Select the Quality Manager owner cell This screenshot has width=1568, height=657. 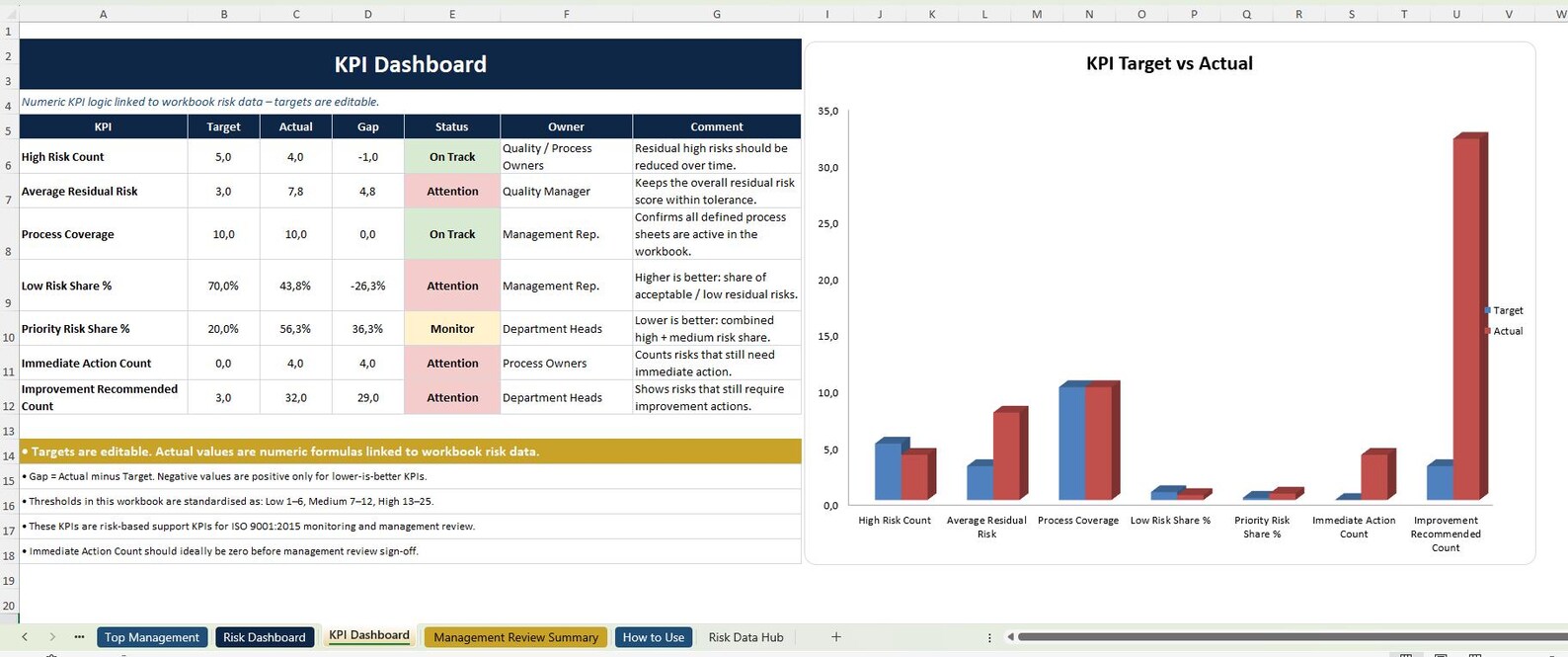(x=567, y=191)
